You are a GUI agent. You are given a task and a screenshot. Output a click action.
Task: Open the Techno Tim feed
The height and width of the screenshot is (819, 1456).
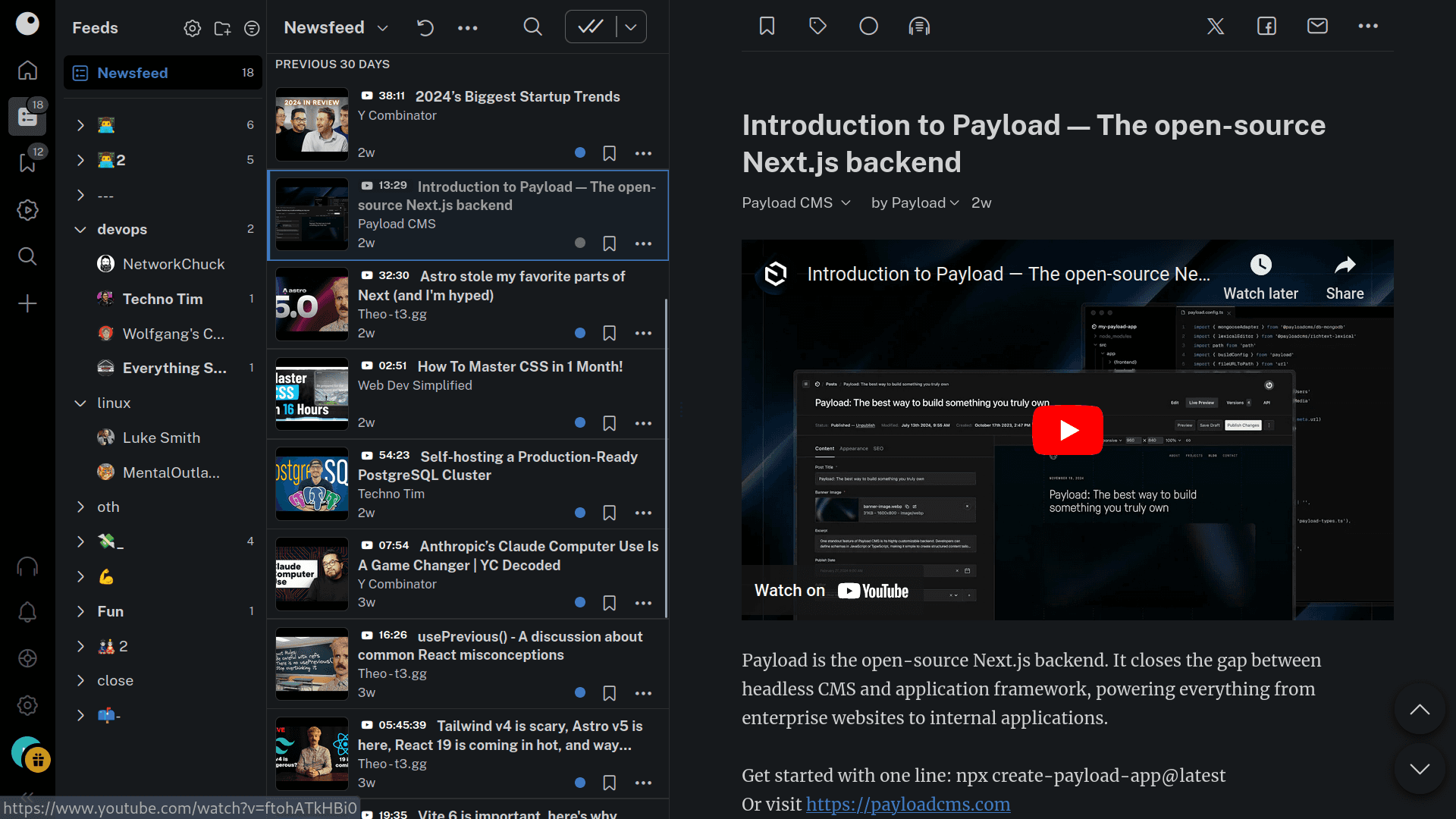pos(163,299)
